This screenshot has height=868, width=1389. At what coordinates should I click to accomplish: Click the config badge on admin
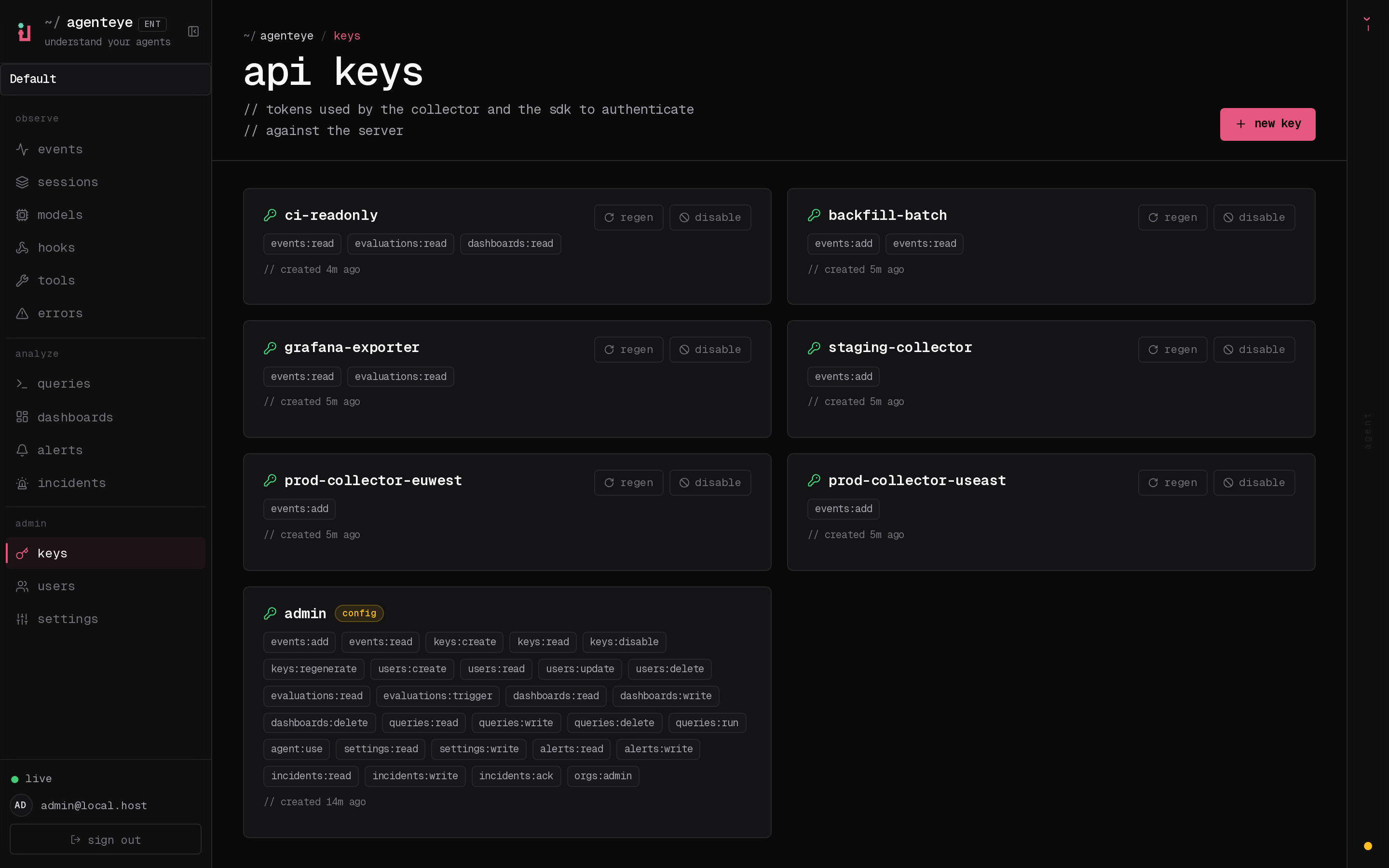(x=359, y=614)
